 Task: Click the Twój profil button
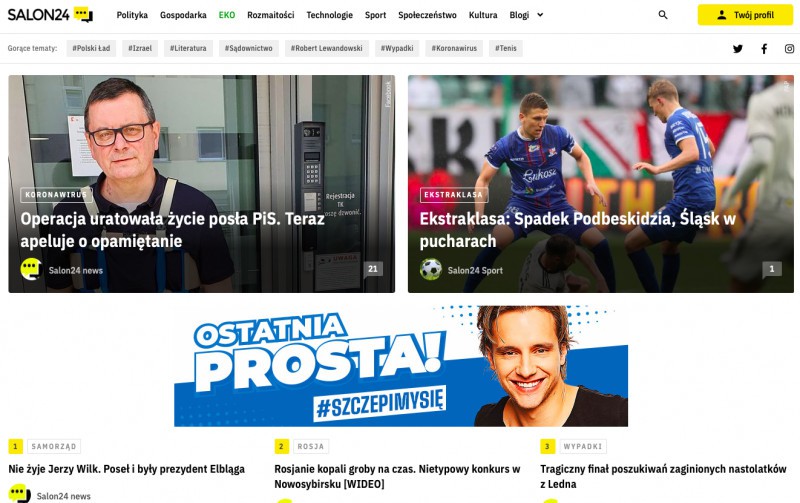745,15
